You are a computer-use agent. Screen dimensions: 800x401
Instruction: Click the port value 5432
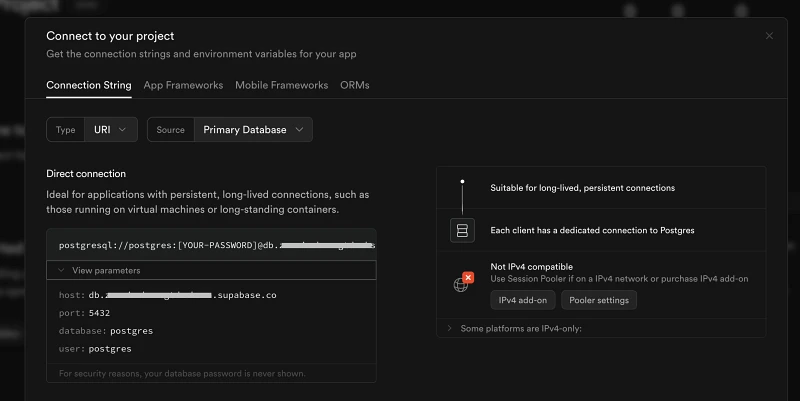click(99, 313)
